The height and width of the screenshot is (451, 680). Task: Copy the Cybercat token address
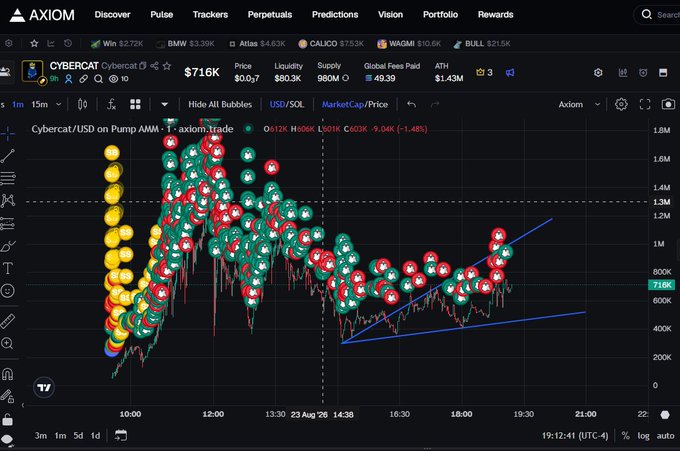[x=142, y=66]
